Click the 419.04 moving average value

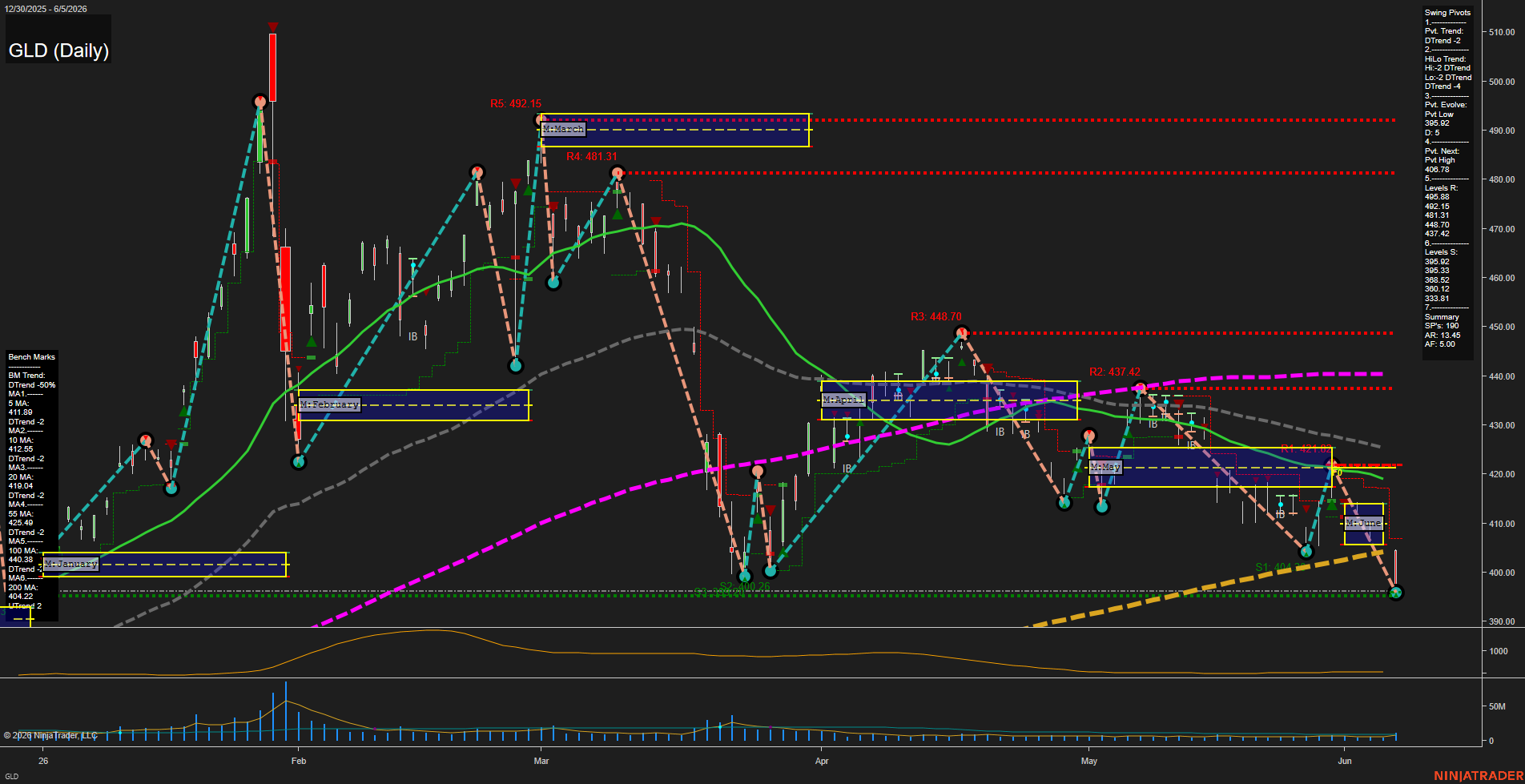[x=21, y=486]
